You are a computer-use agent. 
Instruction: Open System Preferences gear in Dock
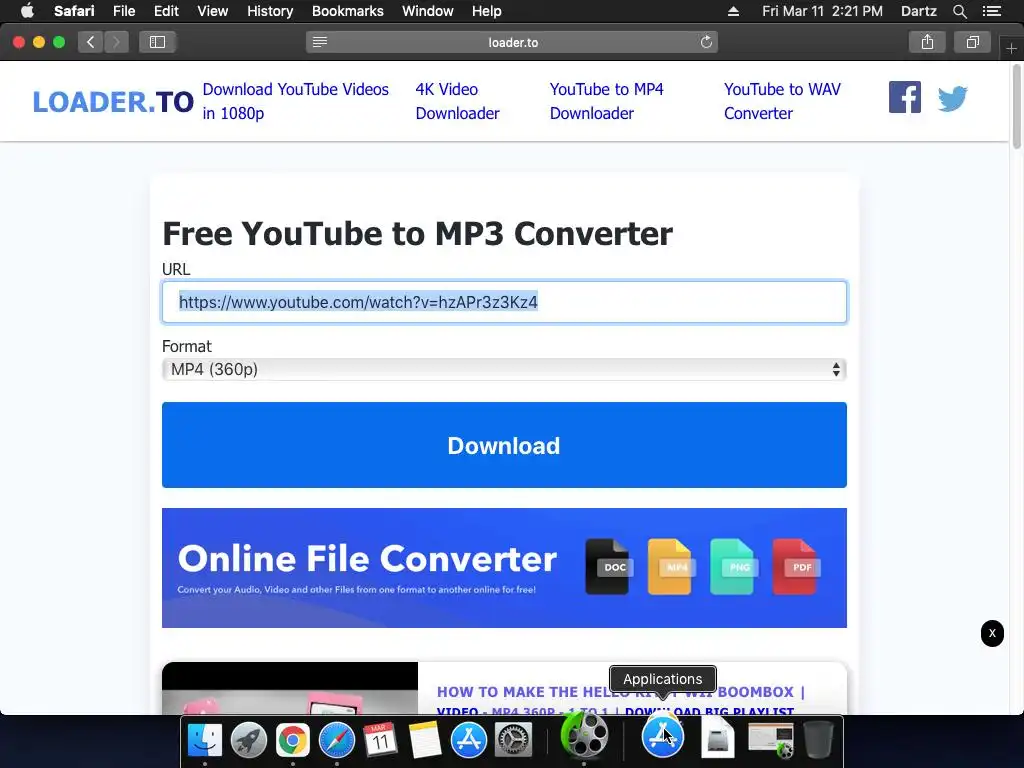click(x=513, y=740)
